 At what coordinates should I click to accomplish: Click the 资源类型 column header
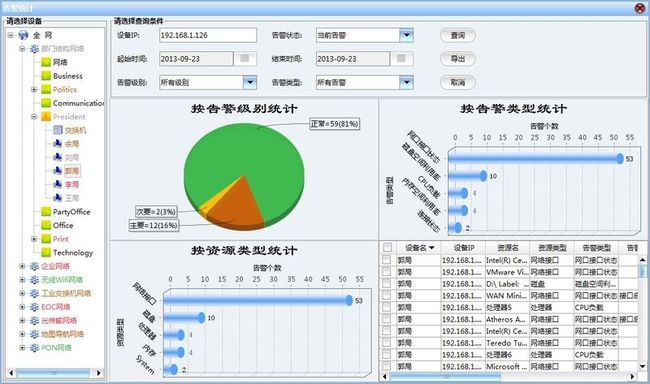tap(552, 248)
